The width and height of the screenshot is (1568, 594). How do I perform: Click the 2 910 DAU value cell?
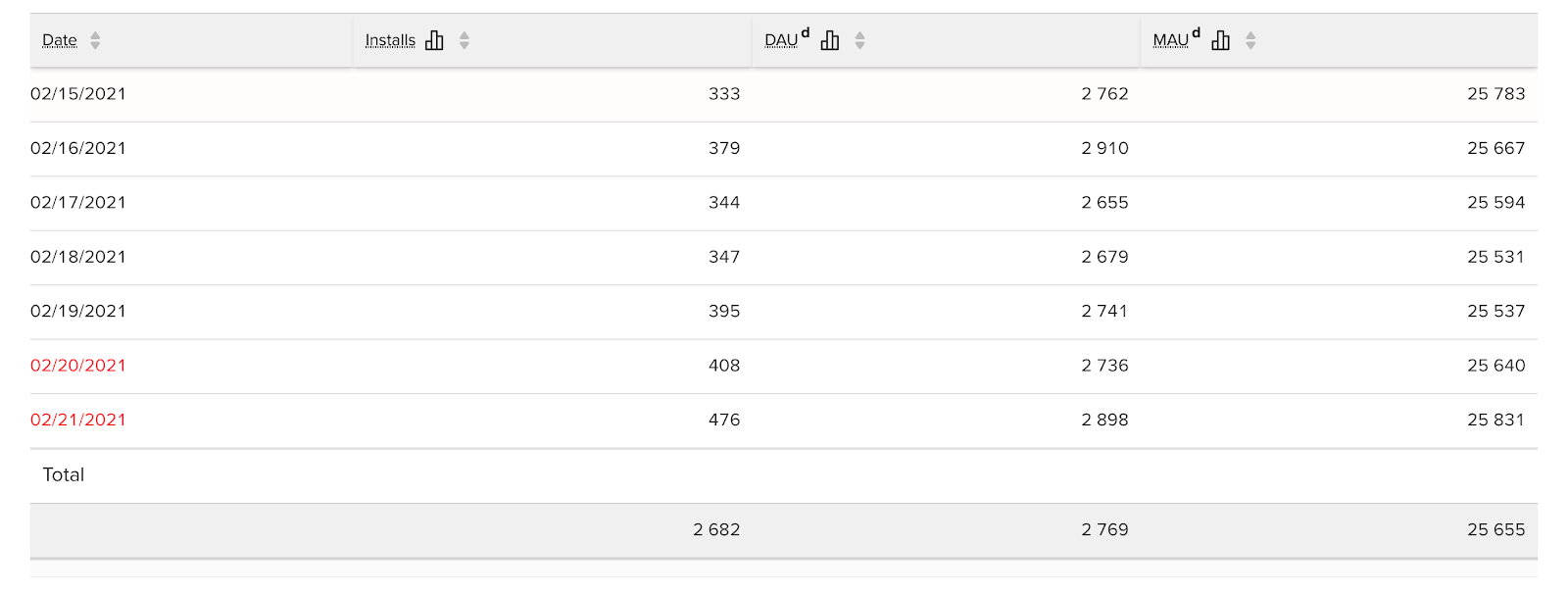tap(1105, 148)
